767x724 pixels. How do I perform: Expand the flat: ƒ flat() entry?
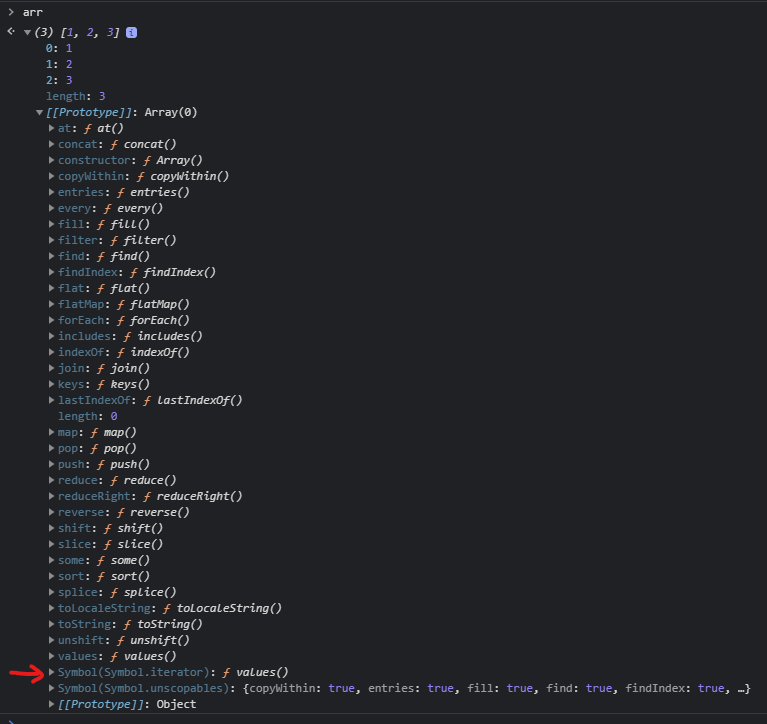coord(51,289)
